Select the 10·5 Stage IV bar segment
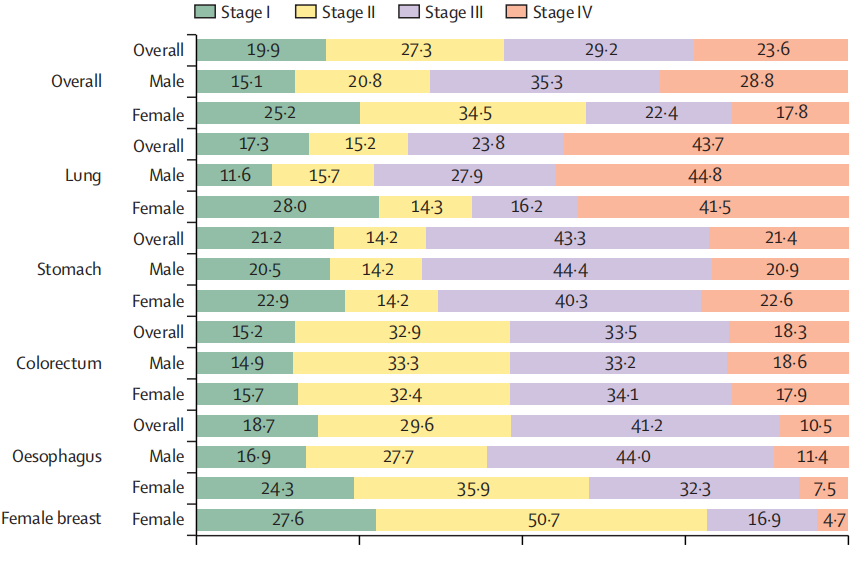This screenshot has height=578, width=867. (814, 426)
